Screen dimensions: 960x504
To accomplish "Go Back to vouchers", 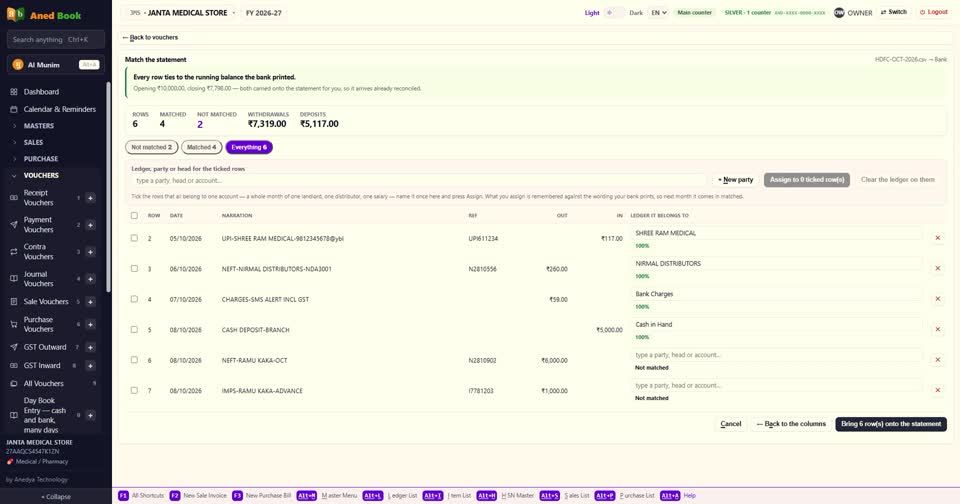I will tap(150, 37).
